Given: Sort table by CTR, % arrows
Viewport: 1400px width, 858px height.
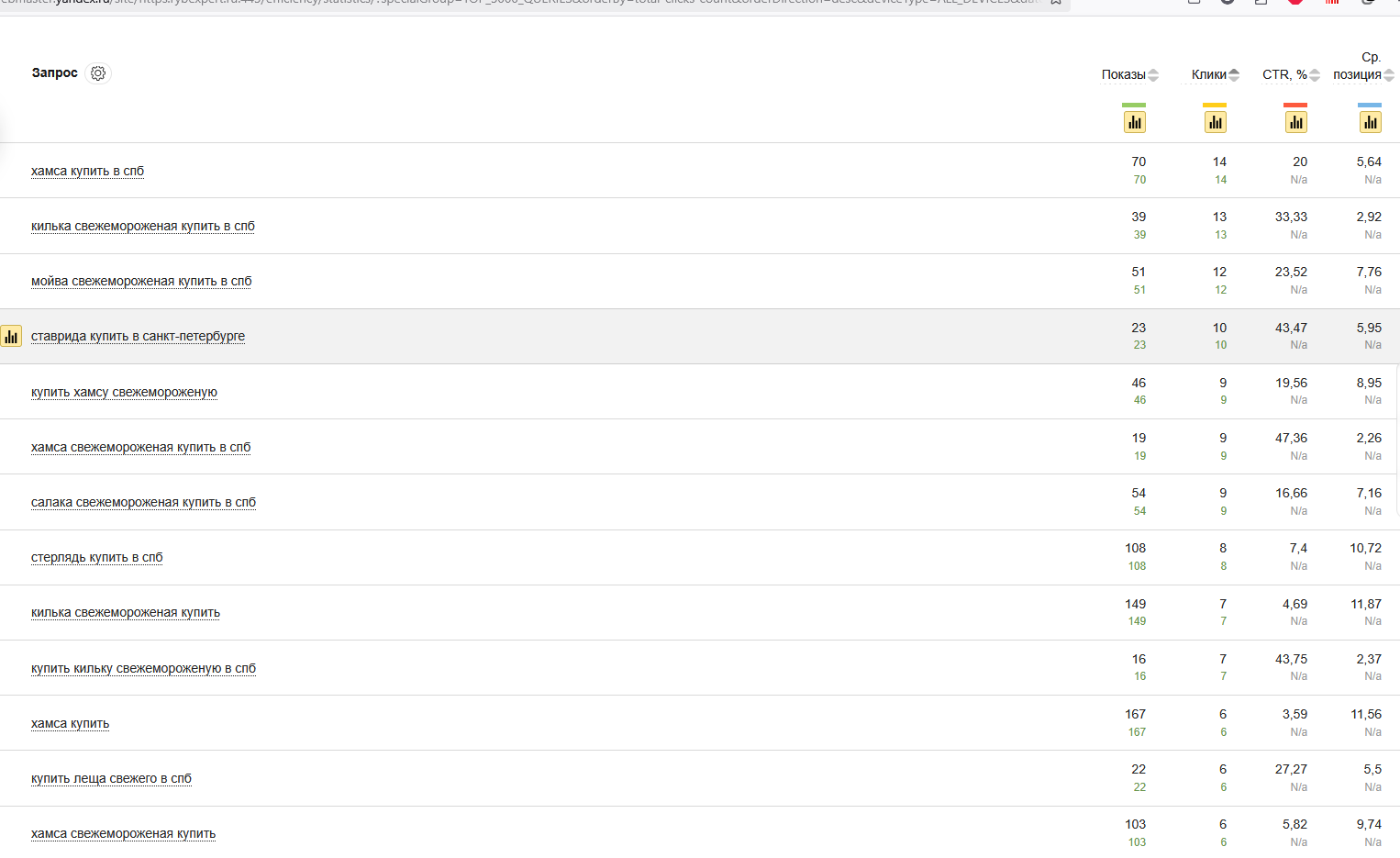Looking at the screenshot, I should pos(1315,75).
